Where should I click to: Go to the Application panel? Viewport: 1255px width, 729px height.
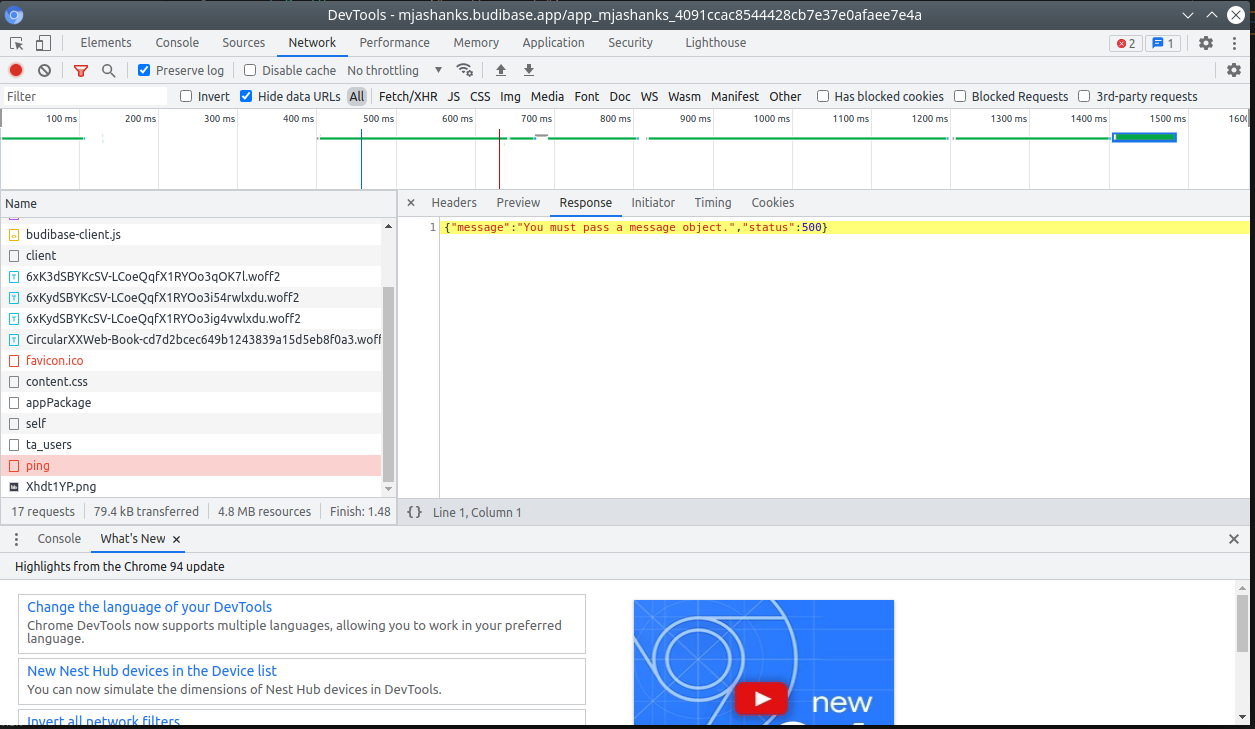(553, 43)
